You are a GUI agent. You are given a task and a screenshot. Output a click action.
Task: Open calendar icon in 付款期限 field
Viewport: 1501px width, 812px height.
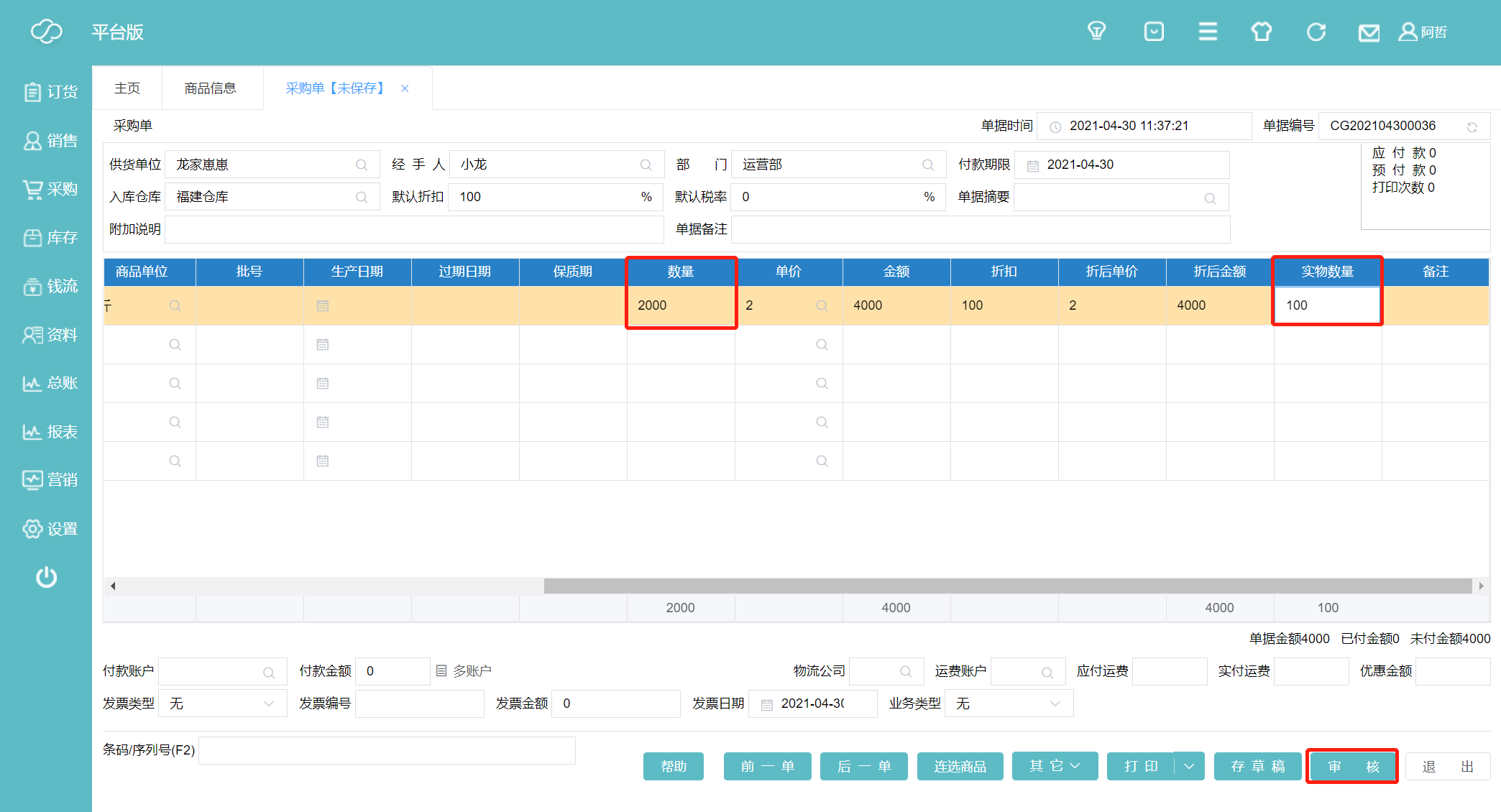click(x=1033, y=166)
